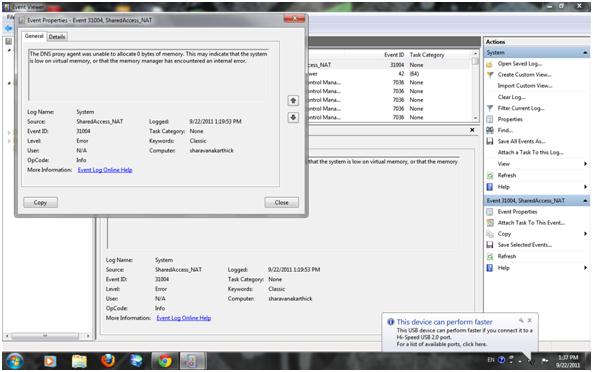Open Windows Explorer from taskbar
The height and width of the screenshot is (372, 593).
click(79, 361)
